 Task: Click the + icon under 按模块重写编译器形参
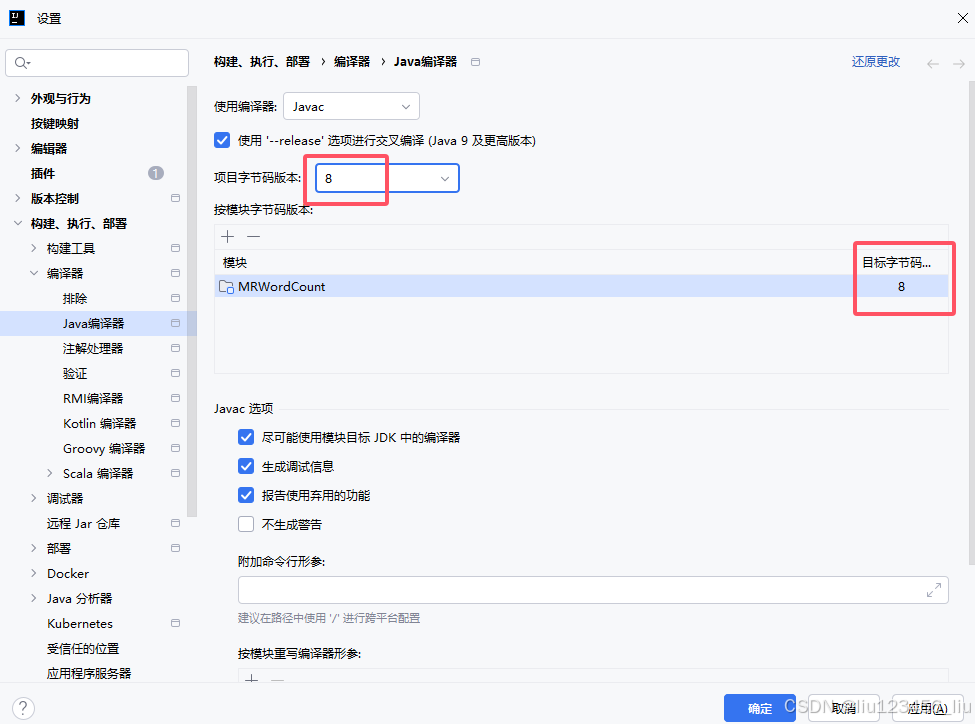251,679
